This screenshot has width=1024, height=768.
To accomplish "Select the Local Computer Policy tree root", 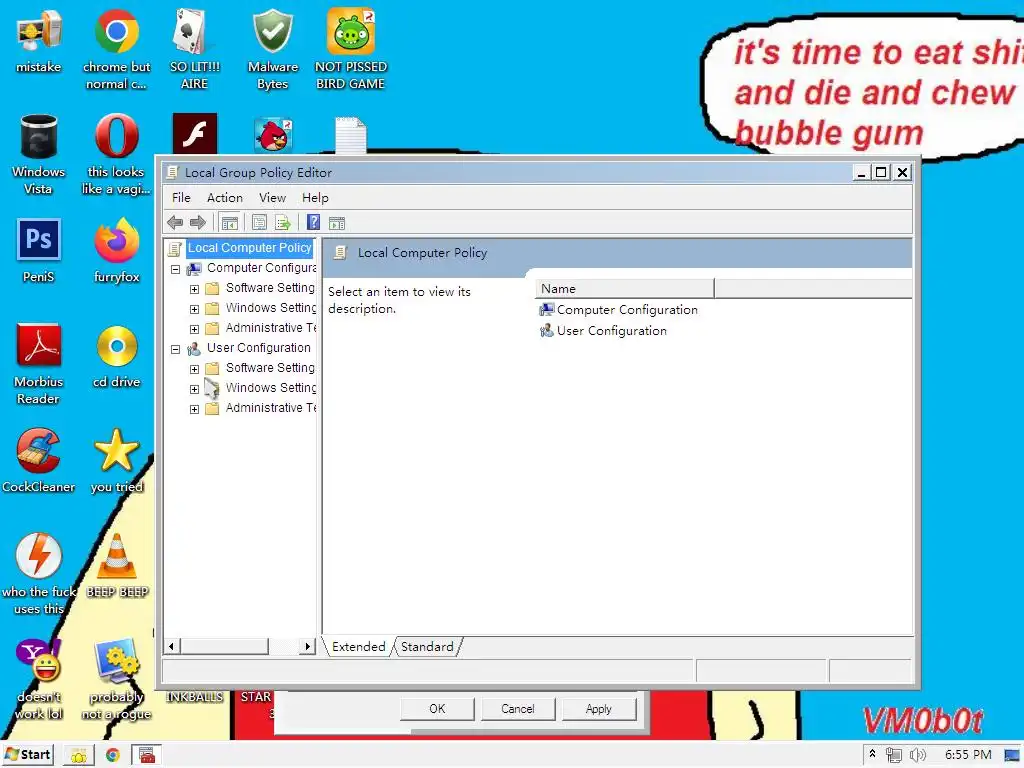I will tap(249, 248).
